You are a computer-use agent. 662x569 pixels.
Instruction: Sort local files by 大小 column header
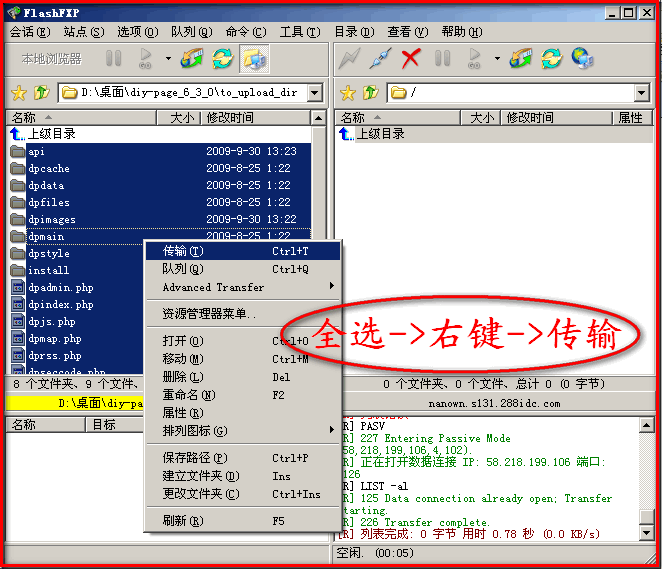pyautogui.click(x=179, y=117)
